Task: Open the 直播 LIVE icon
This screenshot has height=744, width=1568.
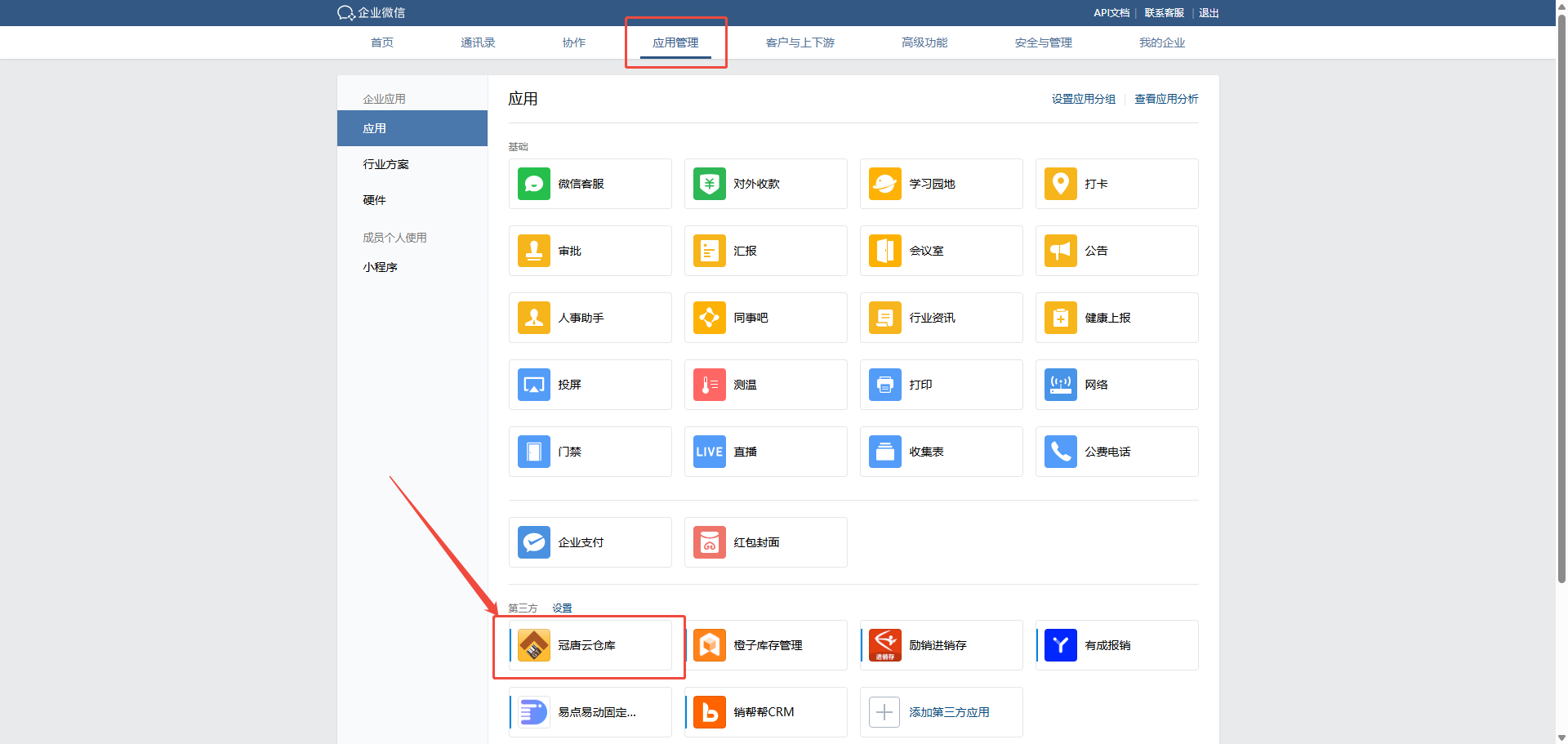Action: point(709,452)
